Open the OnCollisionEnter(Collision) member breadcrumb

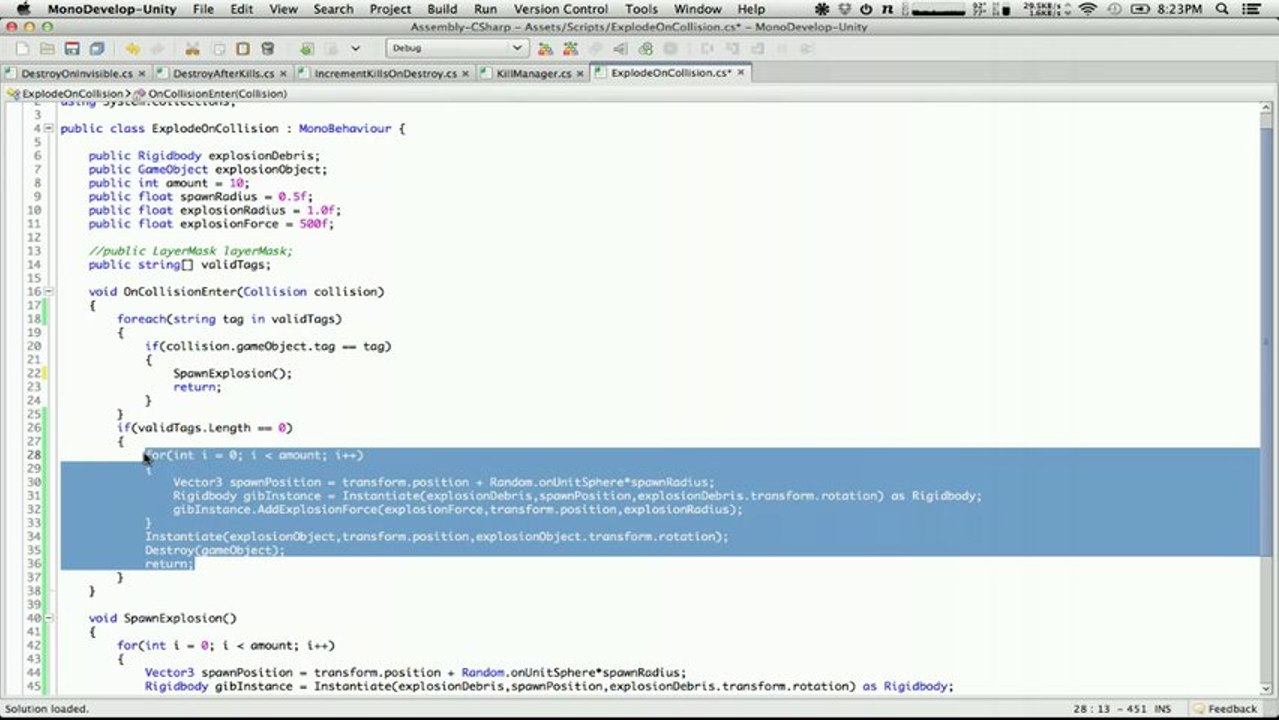click(x=211, y=93)
